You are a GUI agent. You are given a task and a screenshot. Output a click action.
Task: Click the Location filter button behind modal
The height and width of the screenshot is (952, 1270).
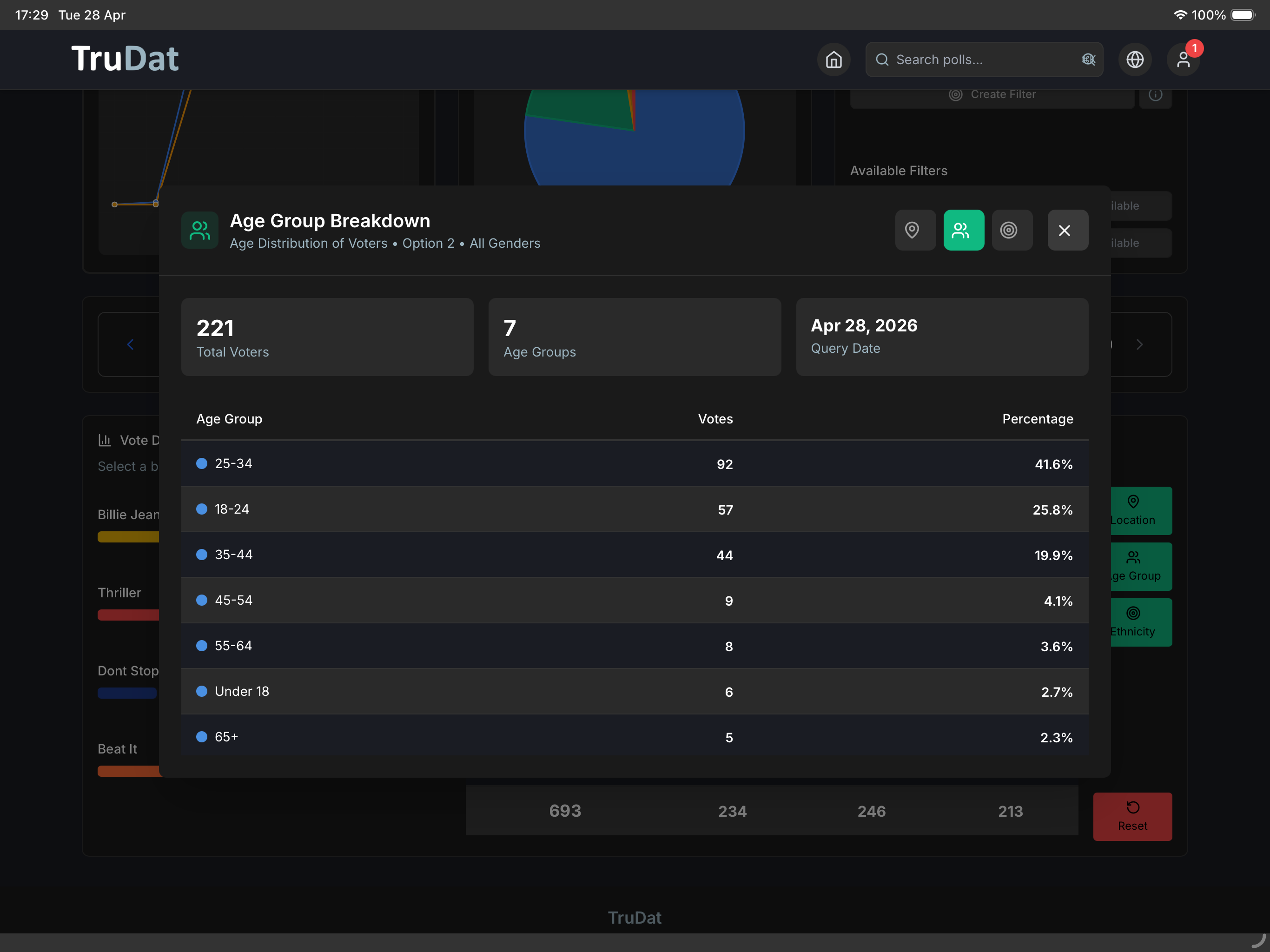click(x=1141, y=510)
